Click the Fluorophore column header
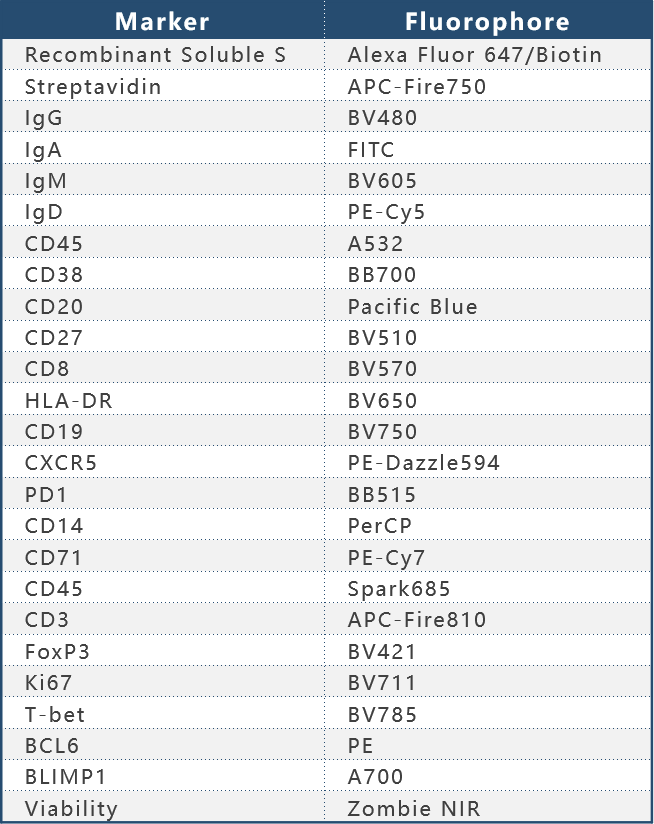 488,21
